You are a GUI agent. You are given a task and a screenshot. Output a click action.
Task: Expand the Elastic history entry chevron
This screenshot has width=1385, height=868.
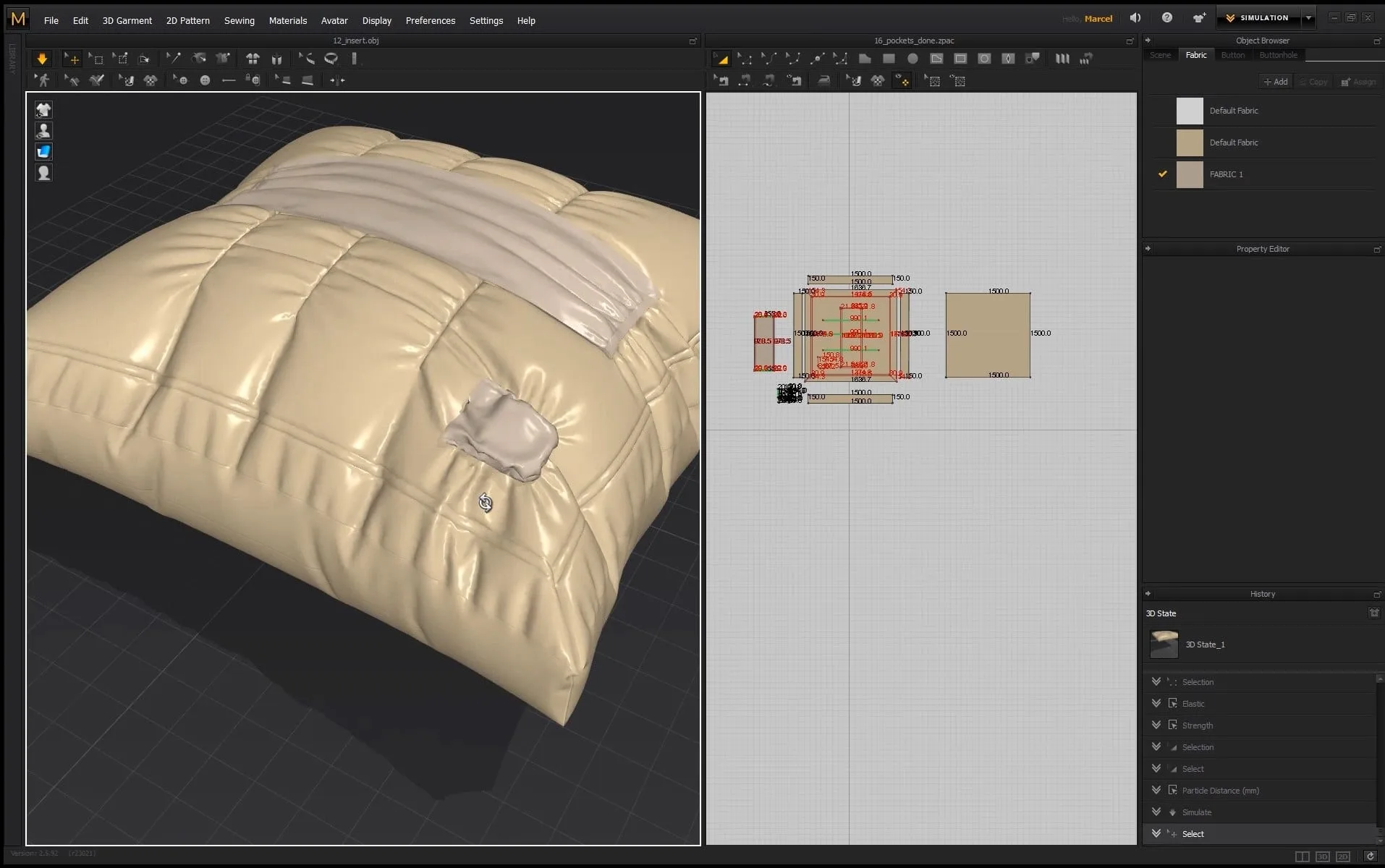(x=1156, y=703)
